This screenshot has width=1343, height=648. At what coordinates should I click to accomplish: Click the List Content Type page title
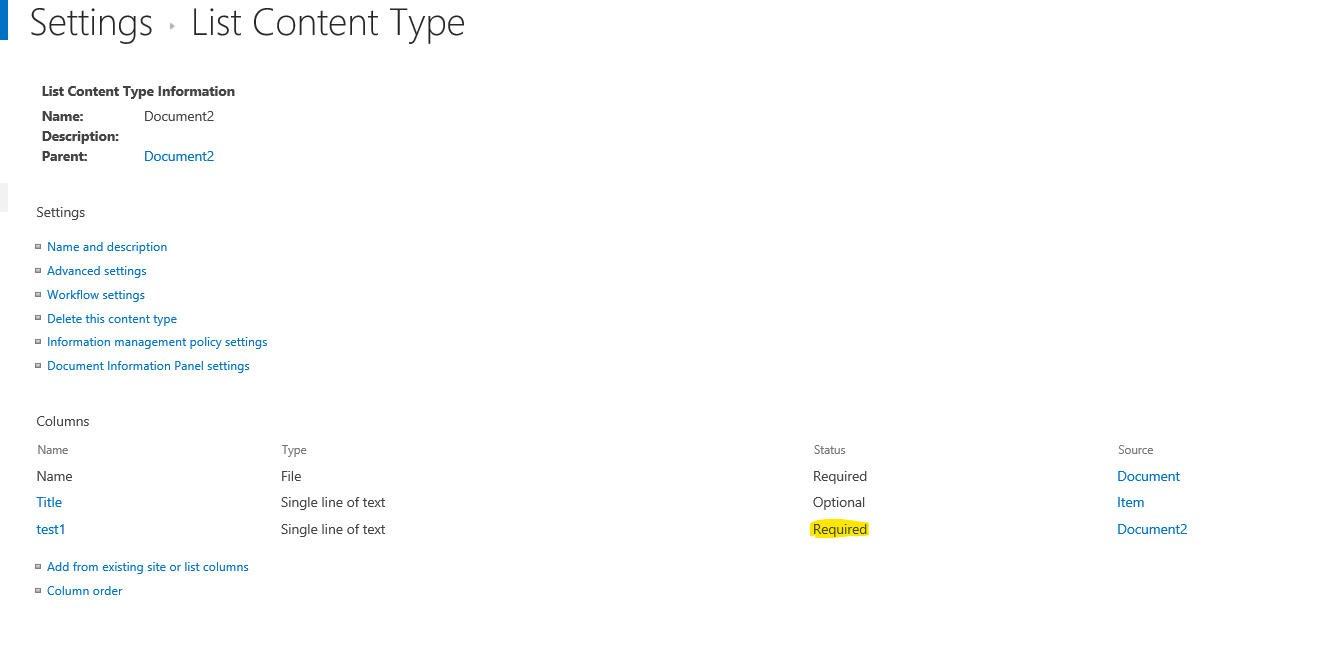(x=328, y=22)
